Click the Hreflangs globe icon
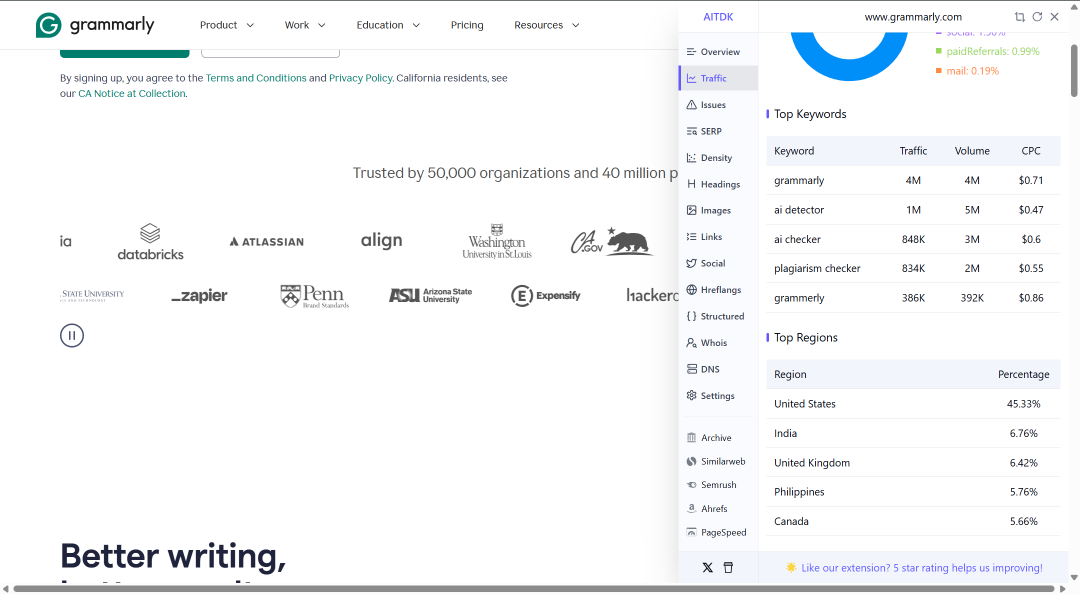 coord(692,289)
